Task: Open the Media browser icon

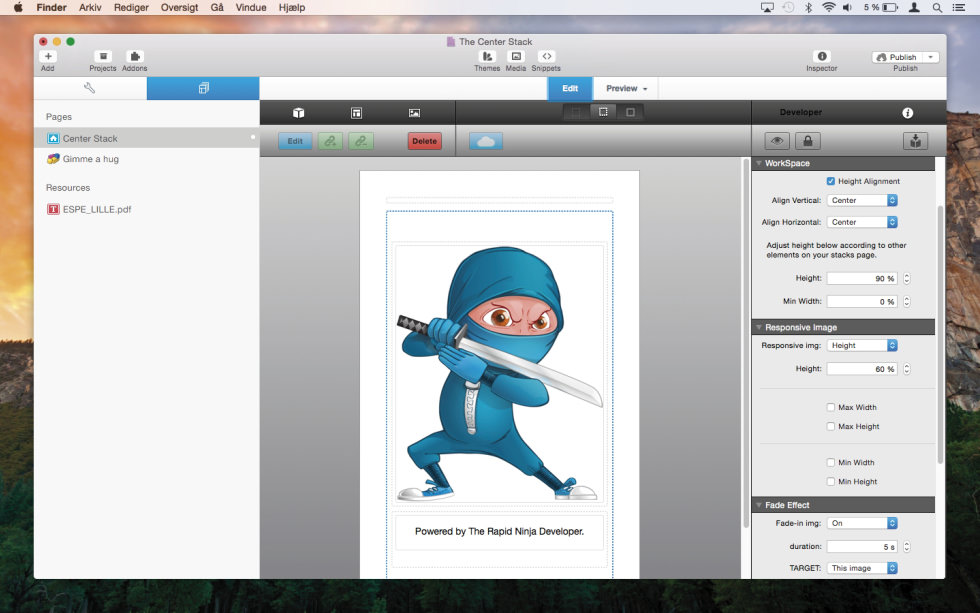Action: coord(516,56)
